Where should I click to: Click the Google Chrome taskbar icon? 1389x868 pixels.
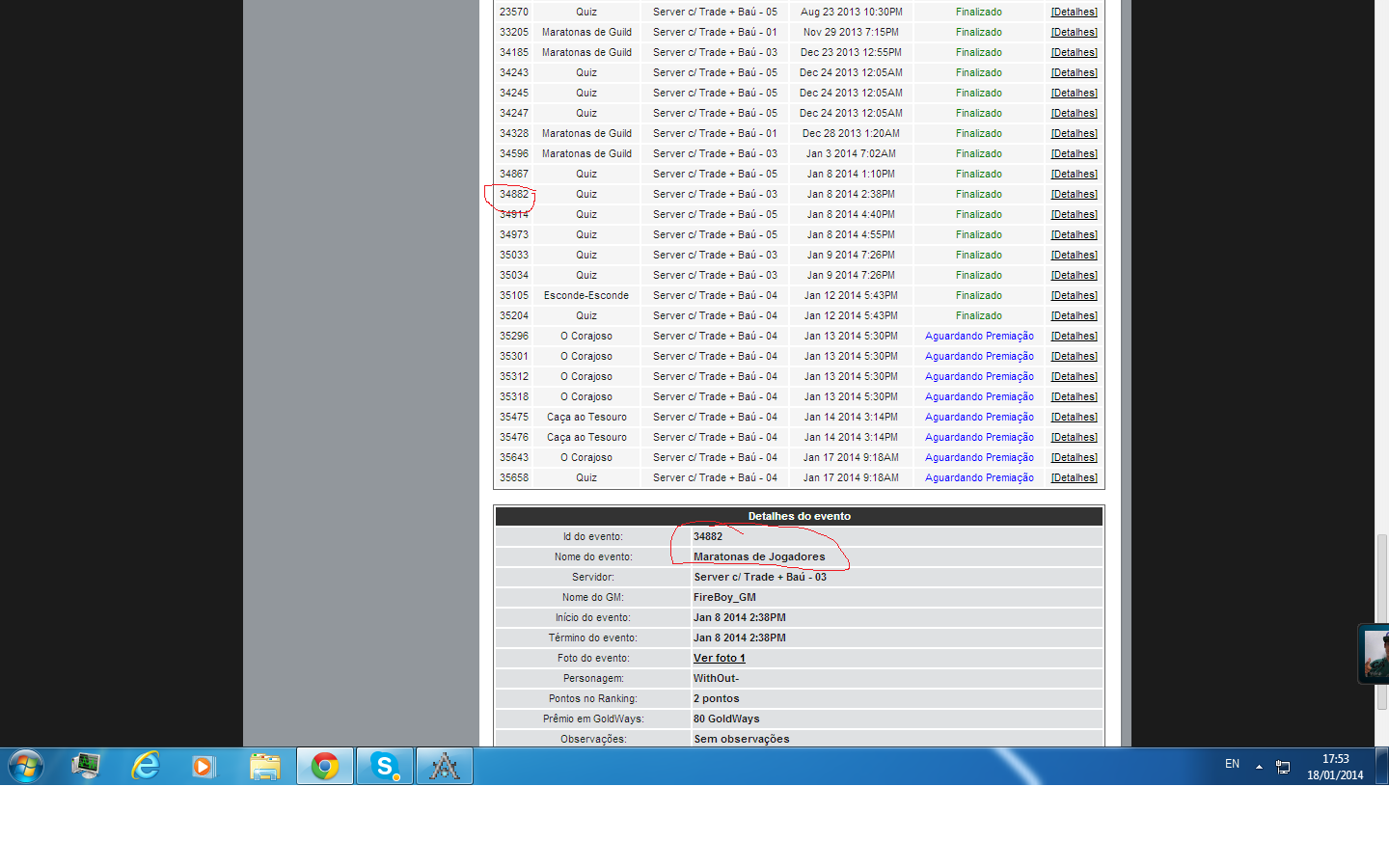point(325,766)
